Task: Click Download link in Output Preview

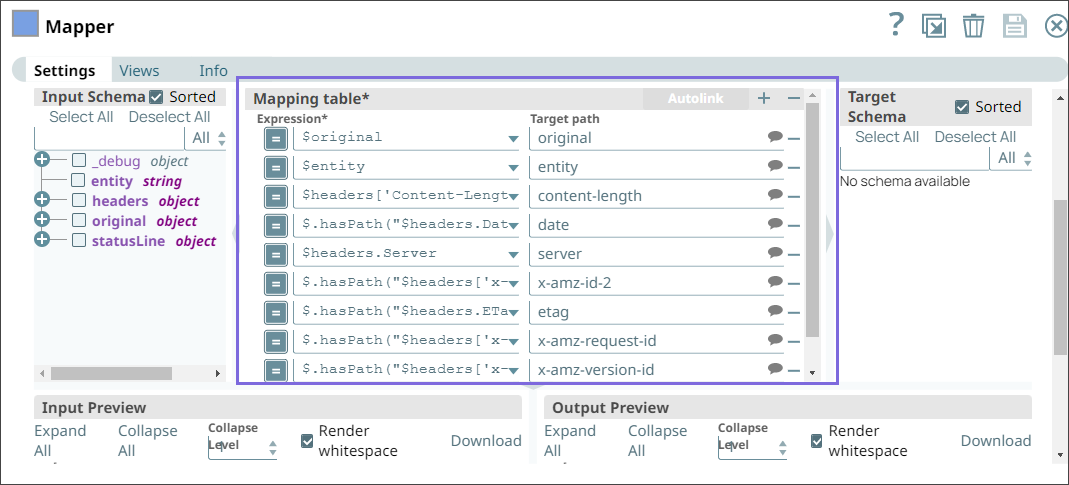Action: click(995, 440)
